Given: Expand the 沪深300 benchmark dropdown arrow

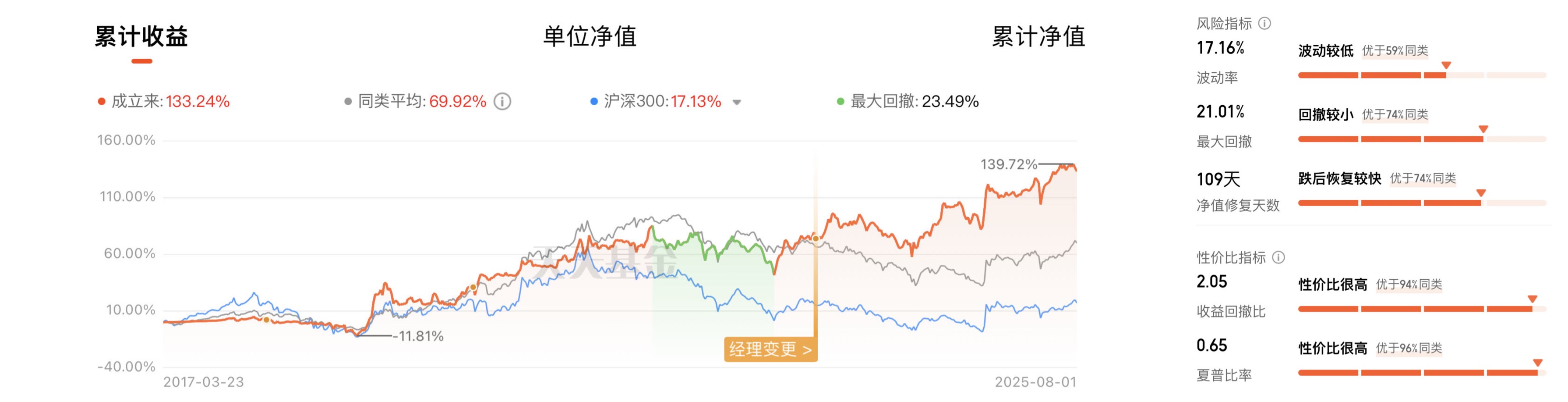Looking at the screenshot, I should pyautogui.click(x=737, y=102).
